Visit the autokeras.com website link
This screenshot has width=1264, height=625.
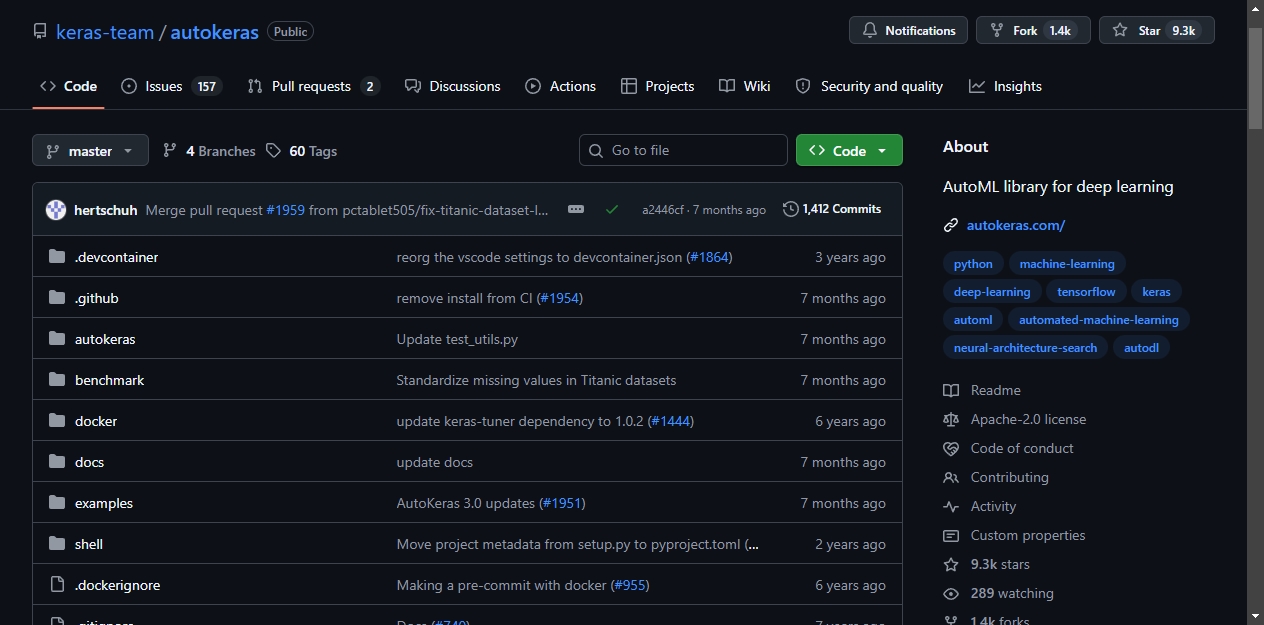click(1016, 225)
